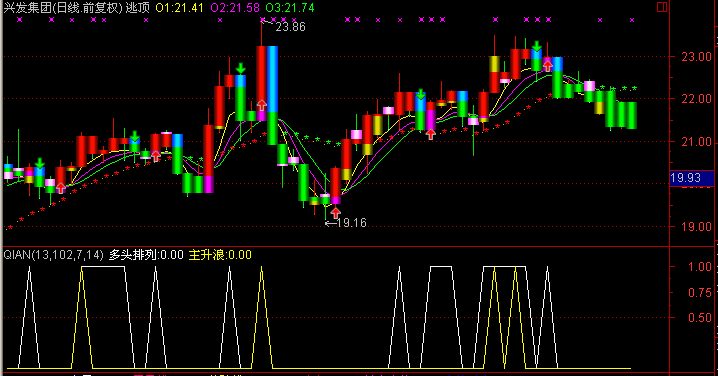Click the rightmost red up arrow near 23.00
This screenshot has width=718, height=376.
[548, 66]
